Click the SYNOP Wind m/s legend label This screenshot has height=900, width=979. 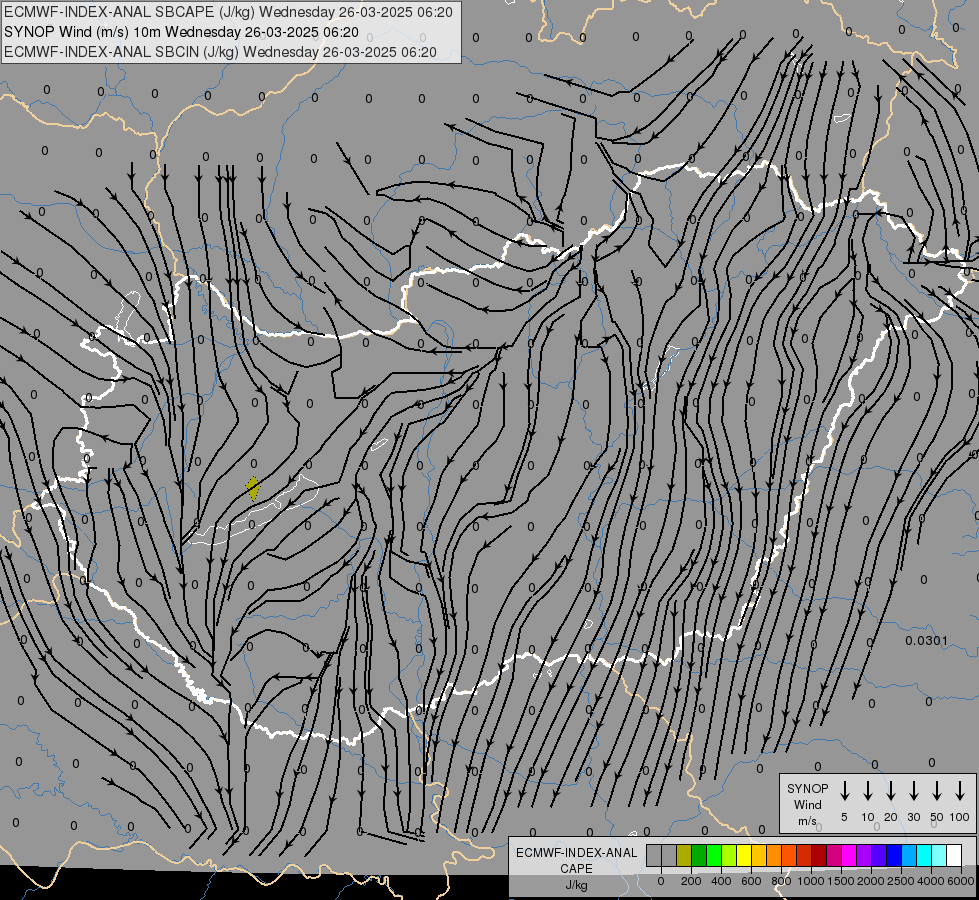click(807, 805)
